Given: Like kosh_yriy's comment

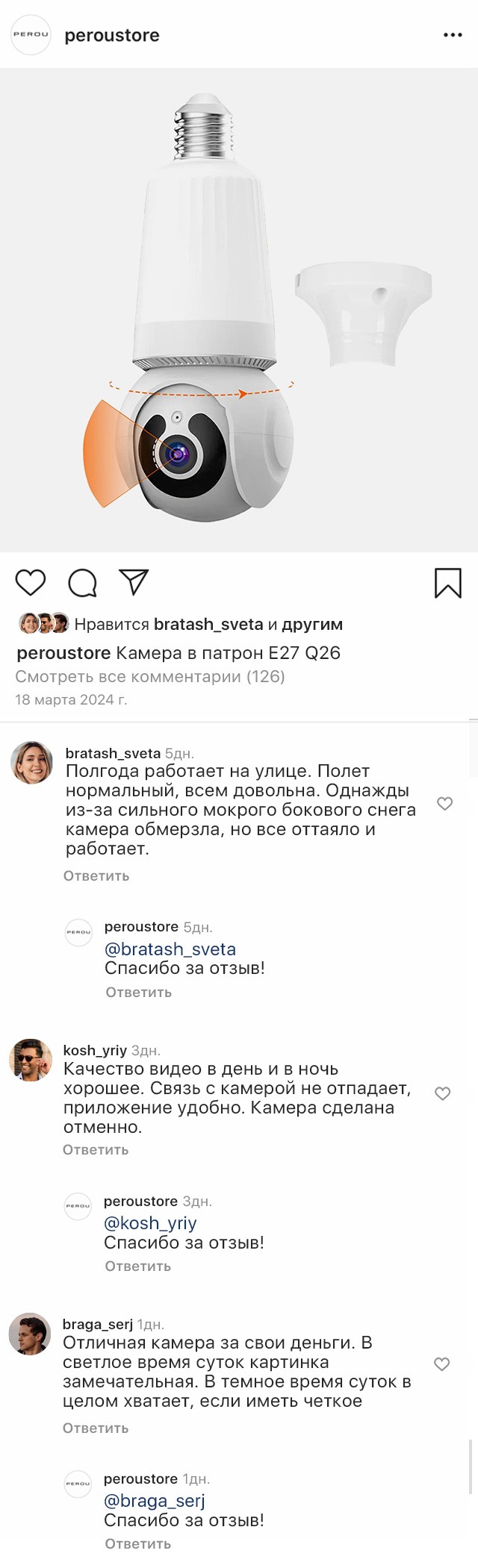Looking at the screenshot, I should point(443,1093).
